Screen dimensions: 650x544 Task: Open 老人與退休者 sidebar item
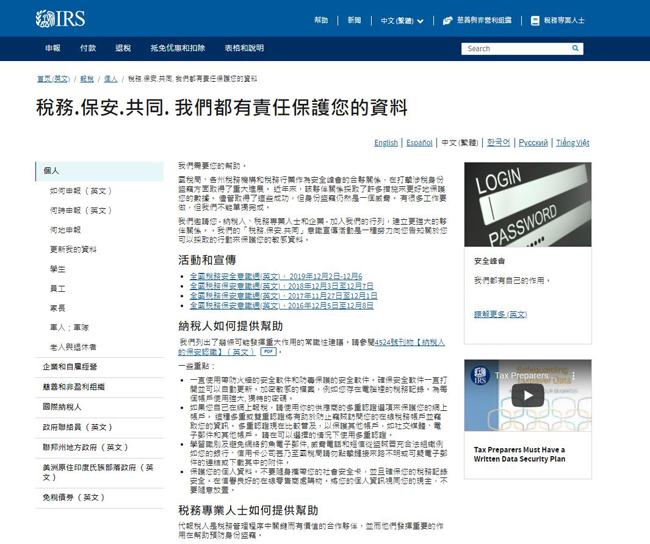pos(73,347)
